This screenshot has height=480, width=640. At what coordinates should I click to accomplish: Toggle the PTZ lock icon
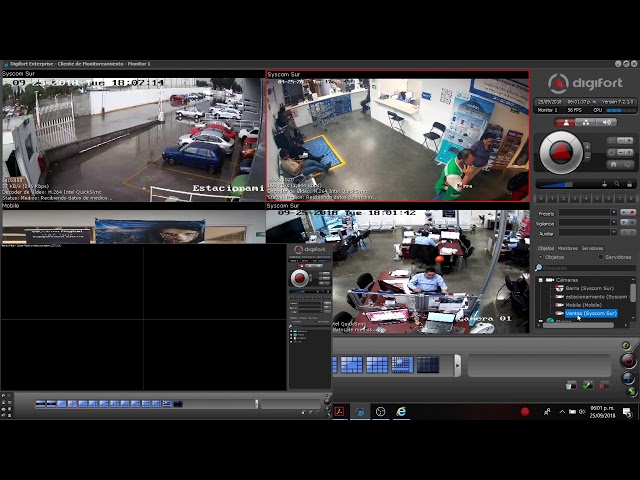point(629,184)
